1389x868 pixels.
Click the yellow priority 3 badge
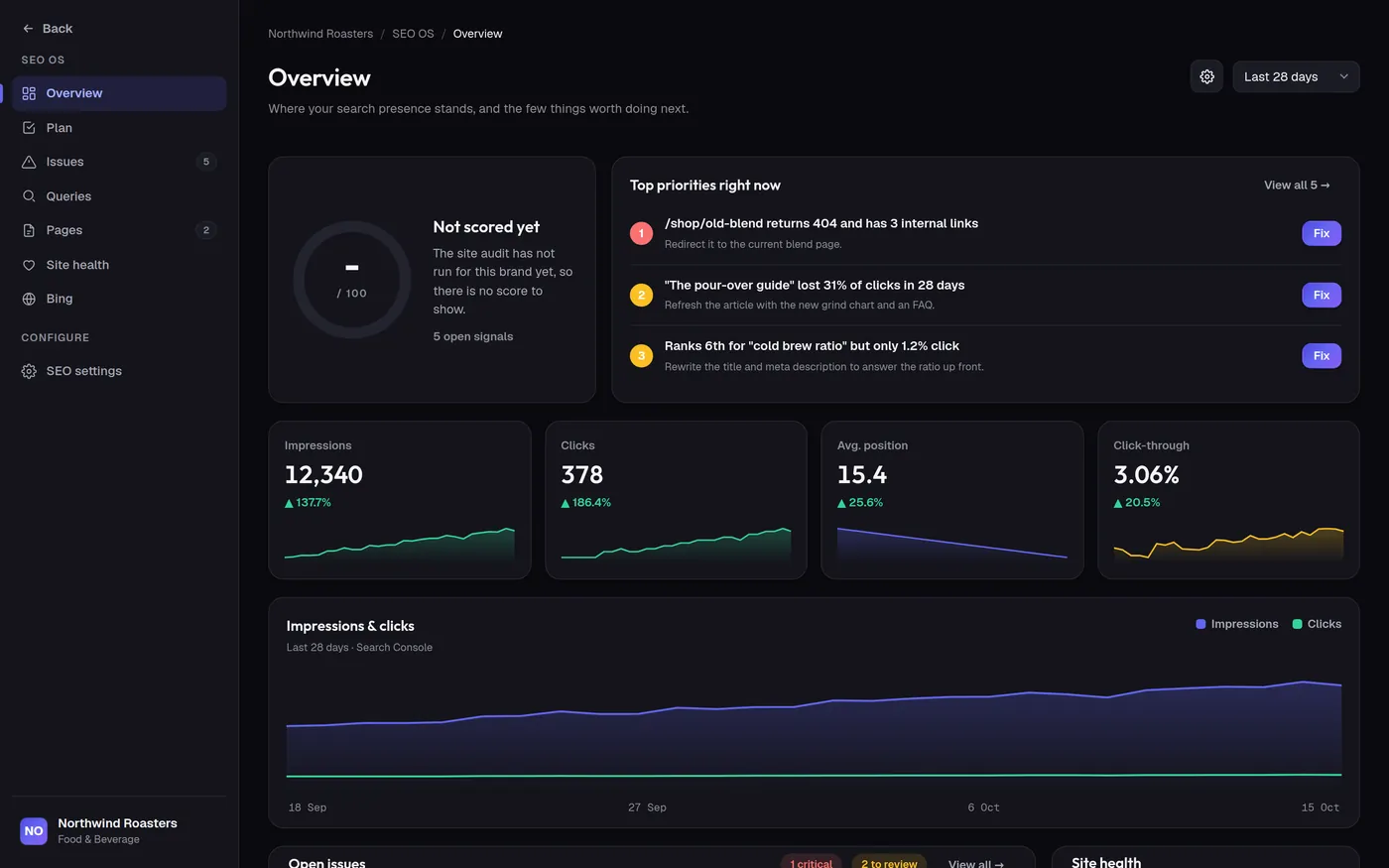[x=641, y=356]
